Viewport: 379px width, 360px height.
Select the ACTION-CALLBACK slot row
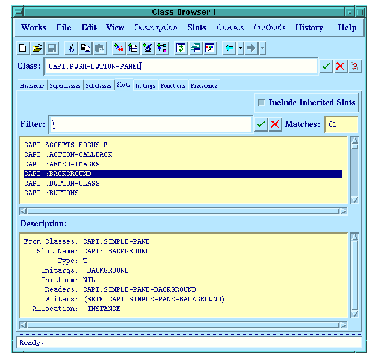[x=183, y=155]
